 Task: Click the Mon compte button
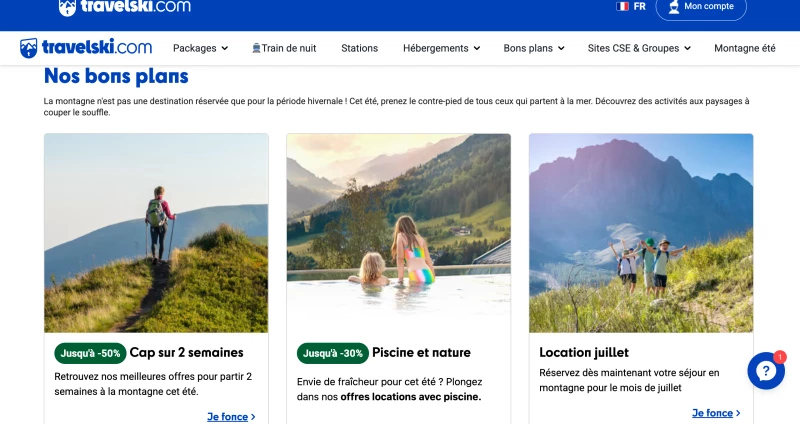point(701,7)
